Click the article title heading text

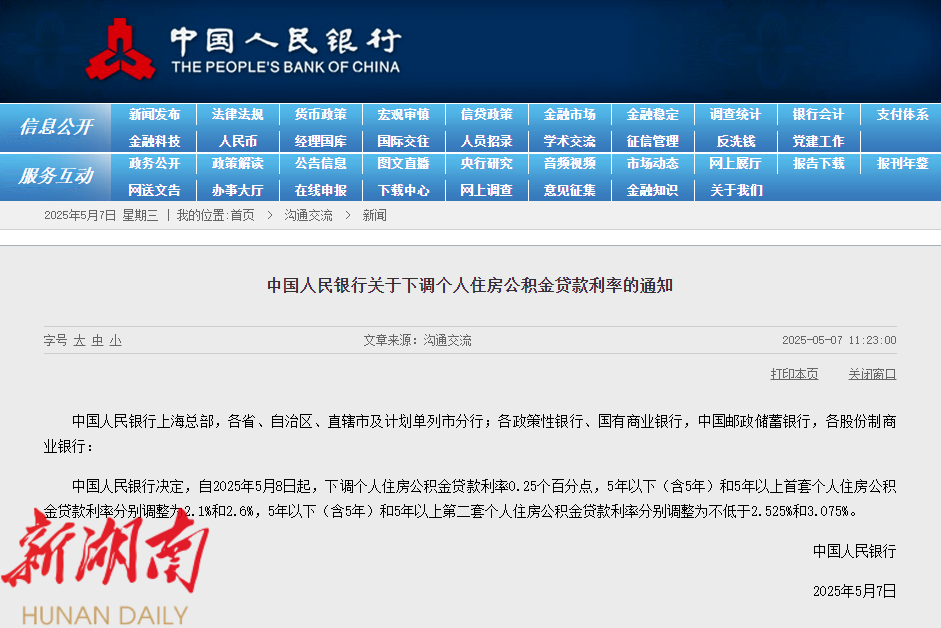(470, 286)
